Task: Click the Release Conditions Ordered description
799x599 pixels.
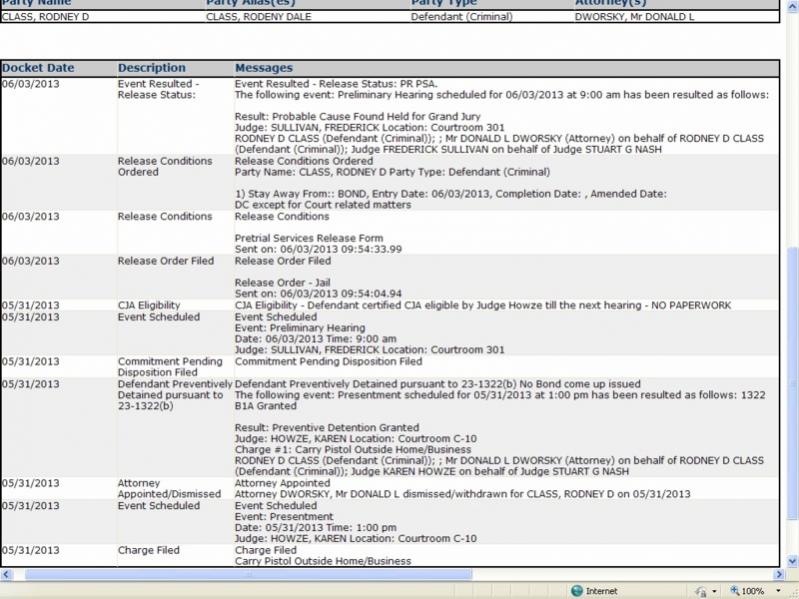Action: (165, 166)
